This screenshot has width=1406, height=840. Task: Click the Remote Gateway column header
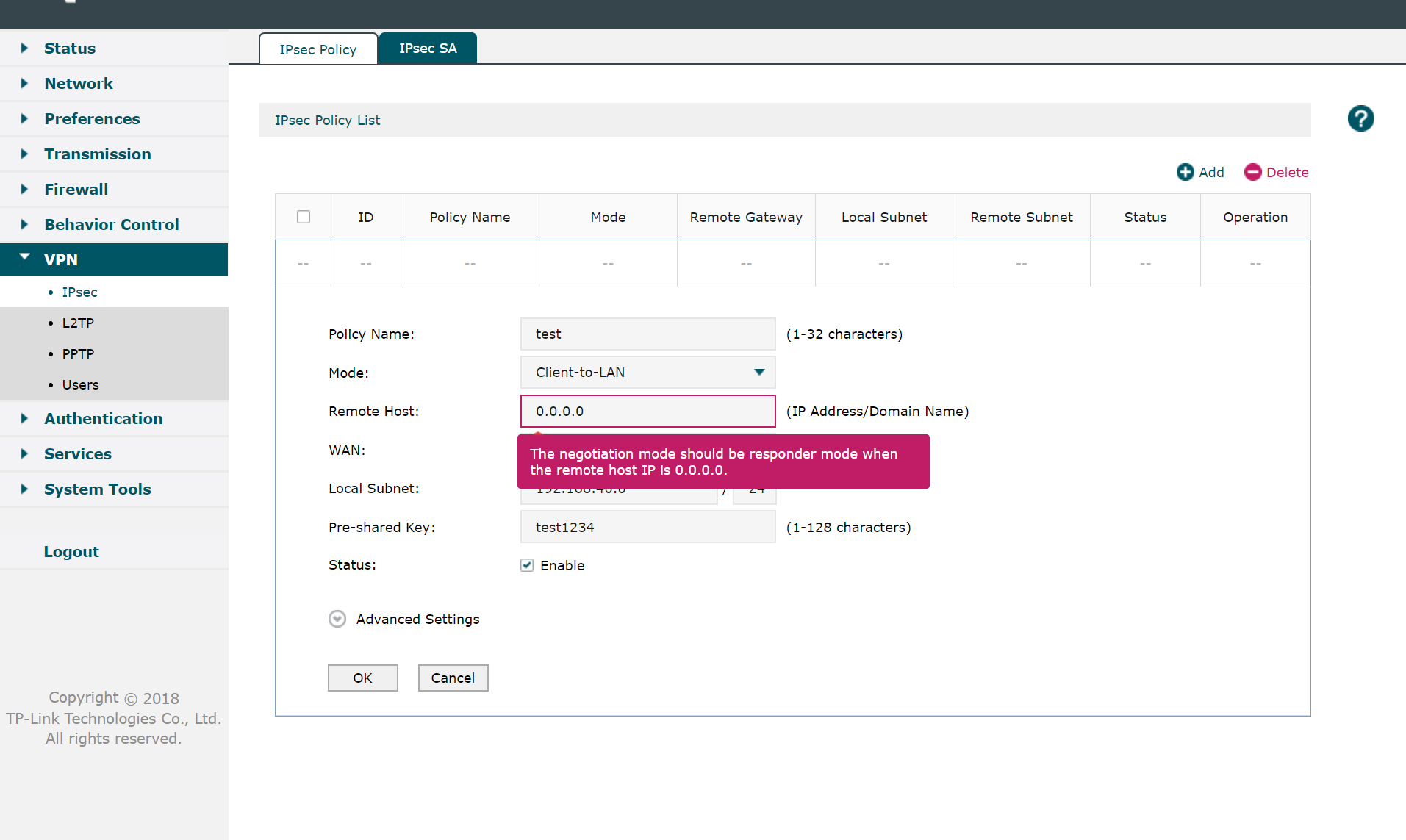pos(746,217)
